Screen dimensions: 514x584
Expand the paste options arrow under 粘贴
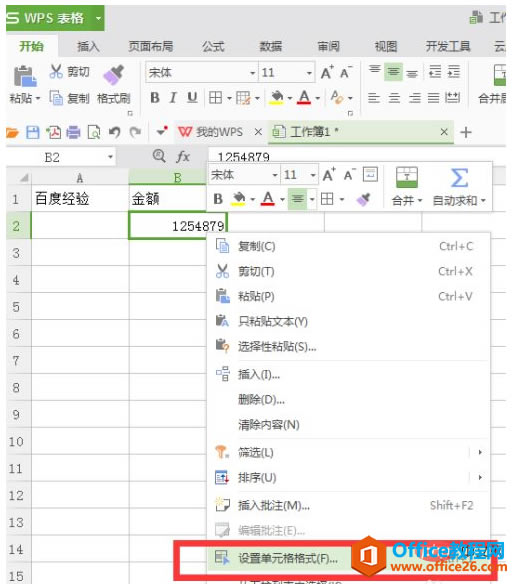point(38,99)
